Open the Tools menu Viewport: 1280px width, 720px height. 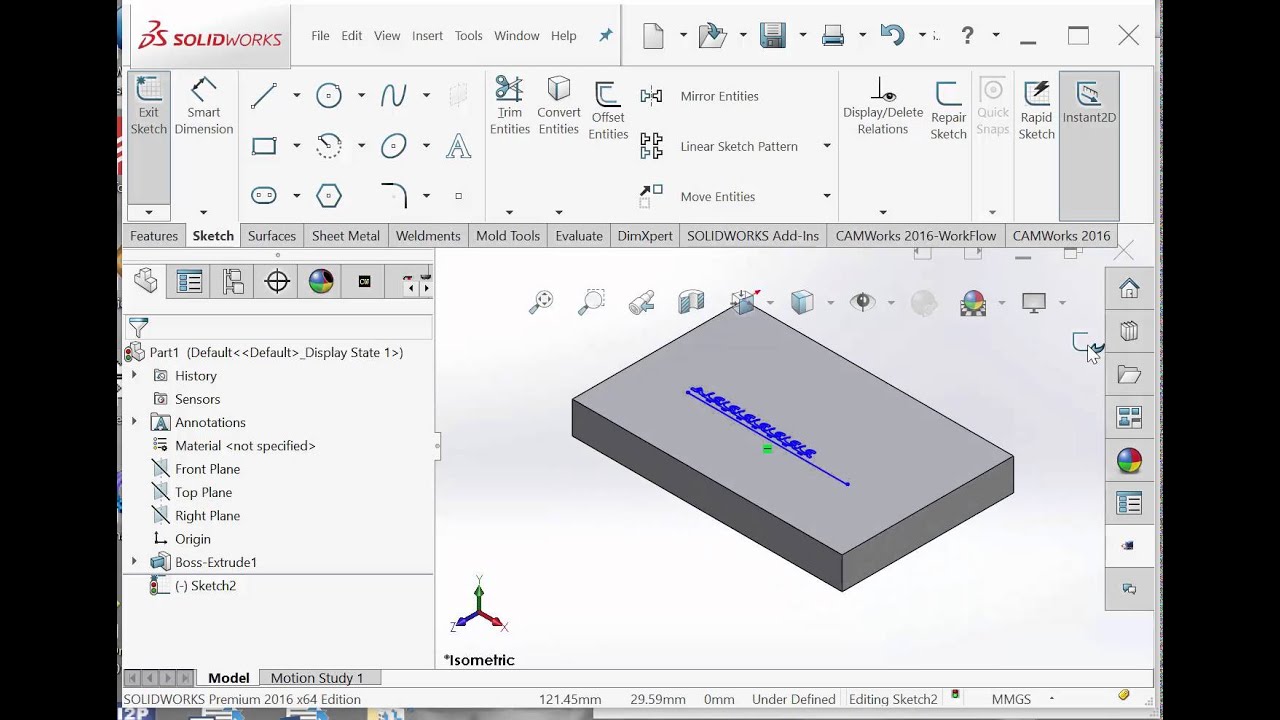(x=468, y=36)
